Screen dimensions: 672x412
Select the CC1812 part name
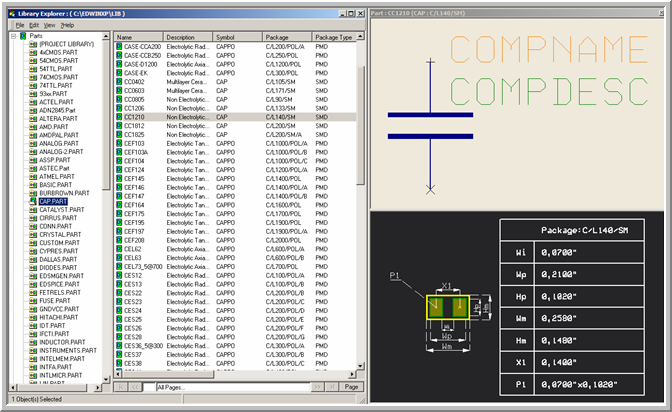(x=134, y=126)
